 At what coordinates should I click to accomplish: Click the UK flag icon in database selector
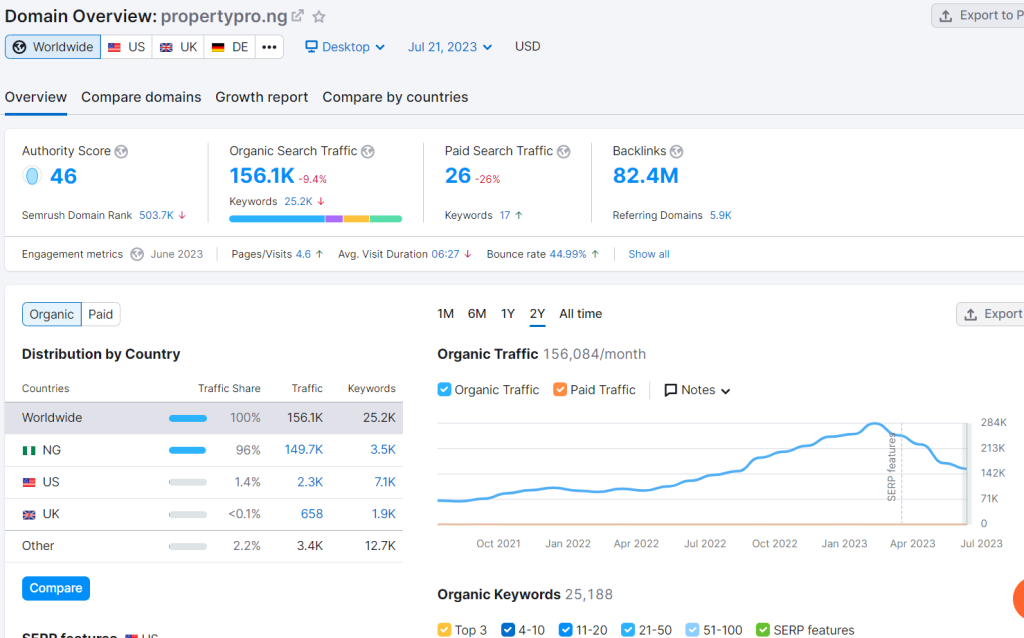tap(167, 47)
